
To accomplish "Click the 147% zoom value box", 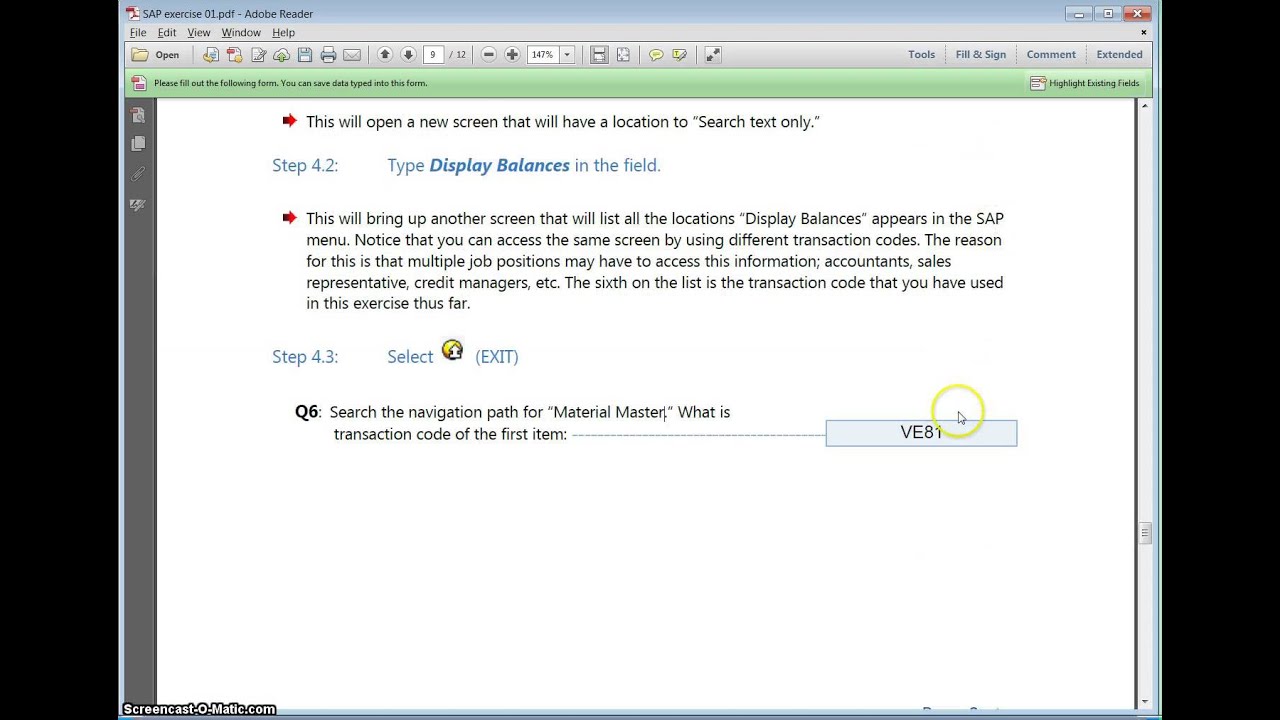I will point(543,55).
